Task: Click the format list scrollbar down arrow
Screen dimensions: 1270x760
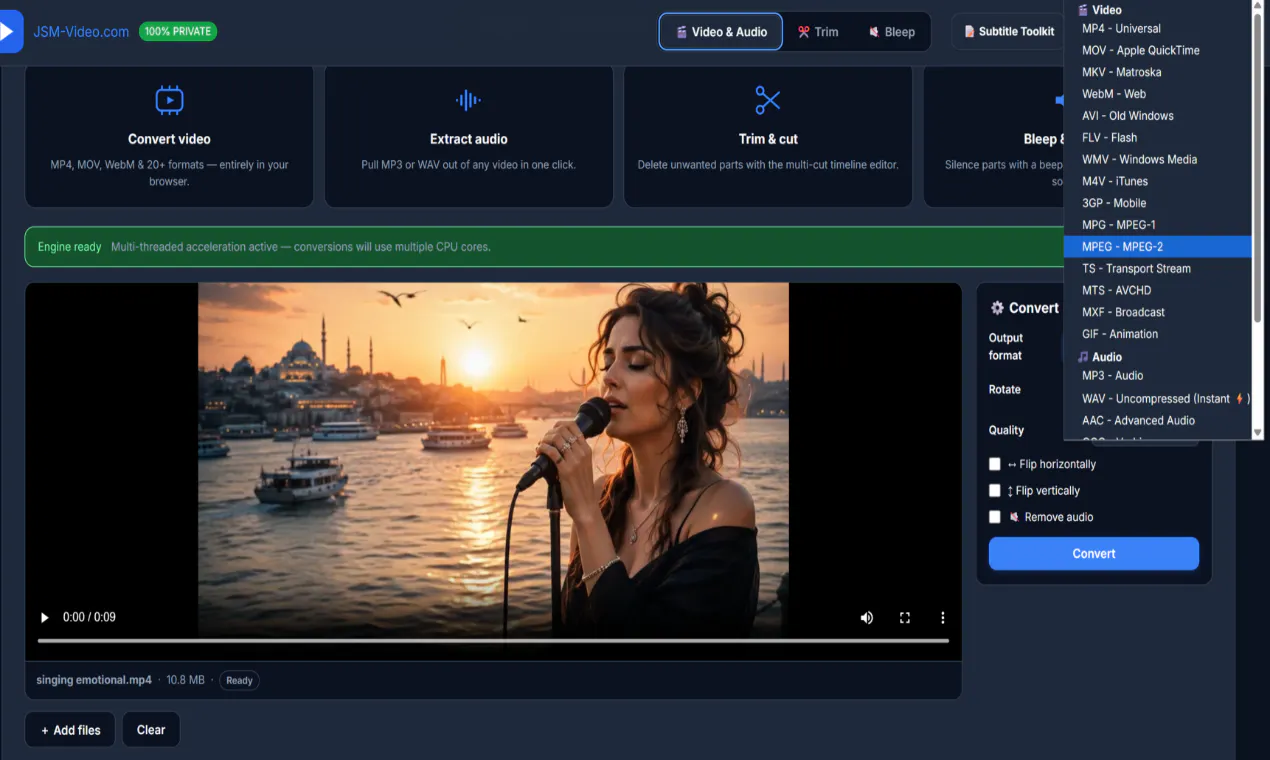Action: [1258, 432]
